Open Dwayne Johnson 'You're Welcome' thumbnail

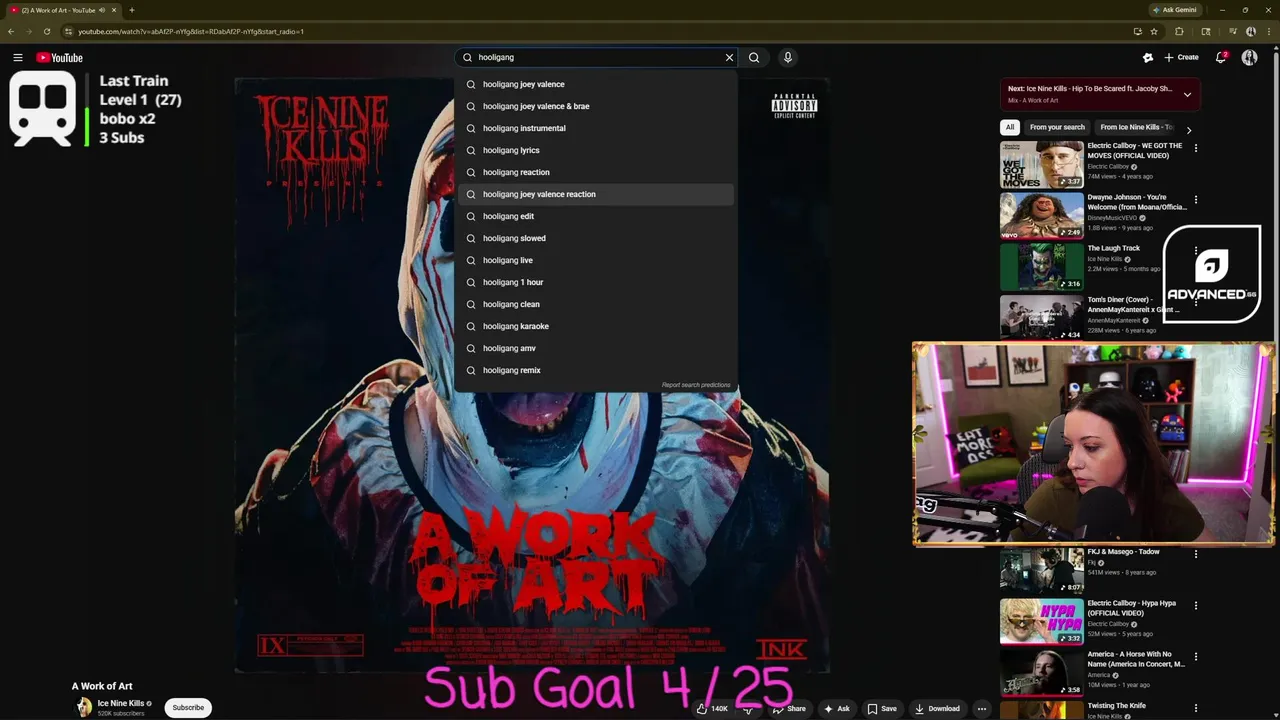pyautogui.click(x=1041, y=216)
